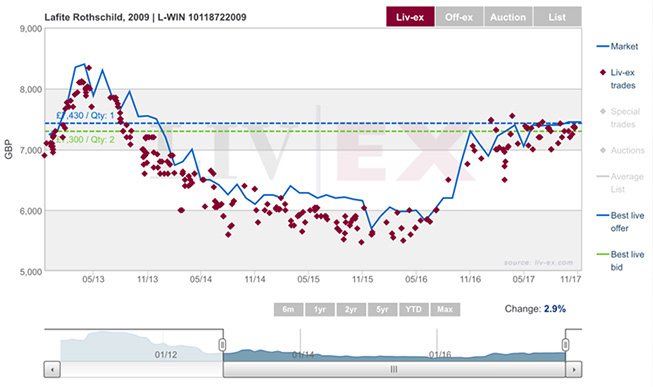Grab the left range handle of navigator

click(222, 345)
